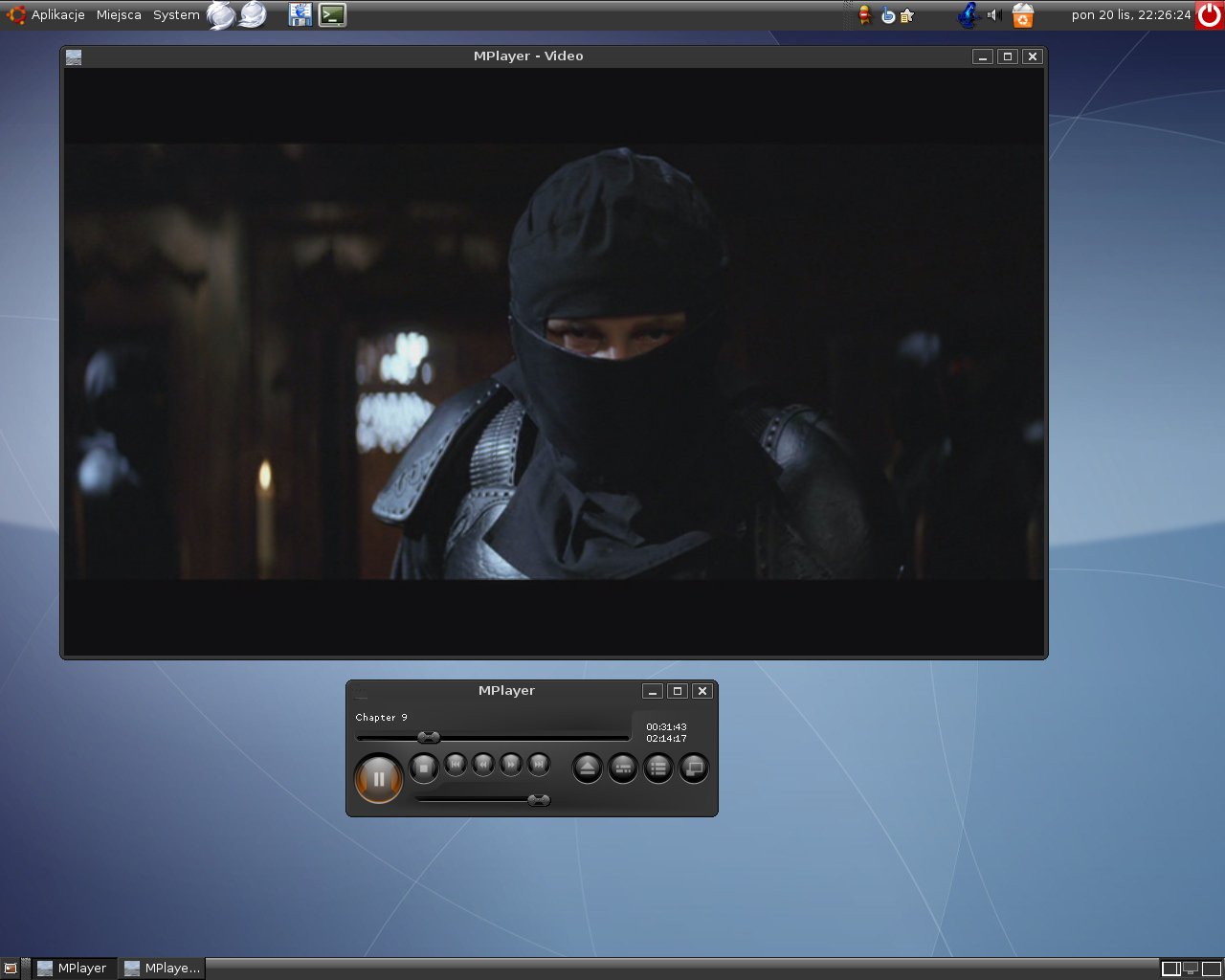Click the show desktop button in bottom panel
Viewport: 1225px width, 980px height.
tap(11, 969)
